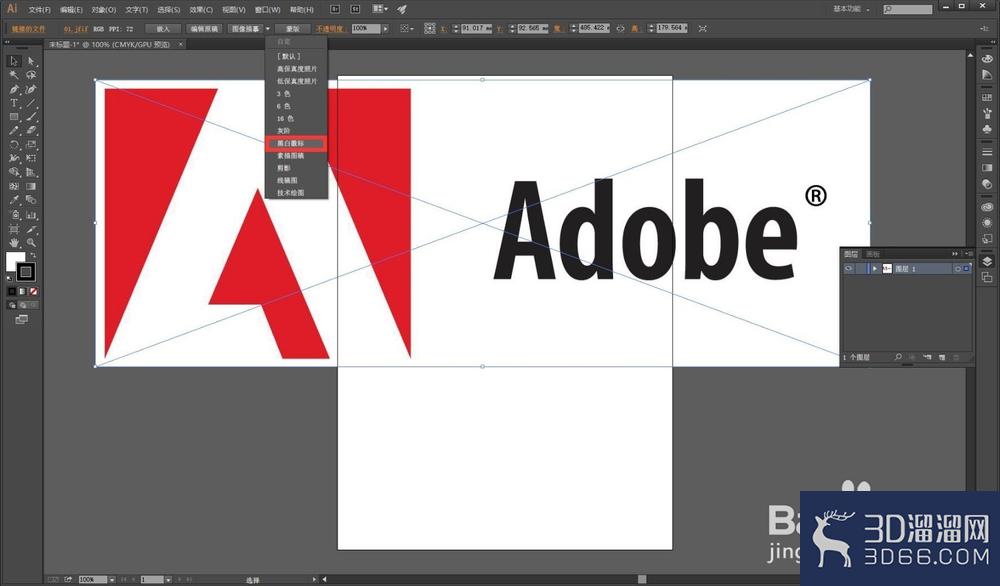
Task: Choose the Pen tool
Action: tap(13, 89)
